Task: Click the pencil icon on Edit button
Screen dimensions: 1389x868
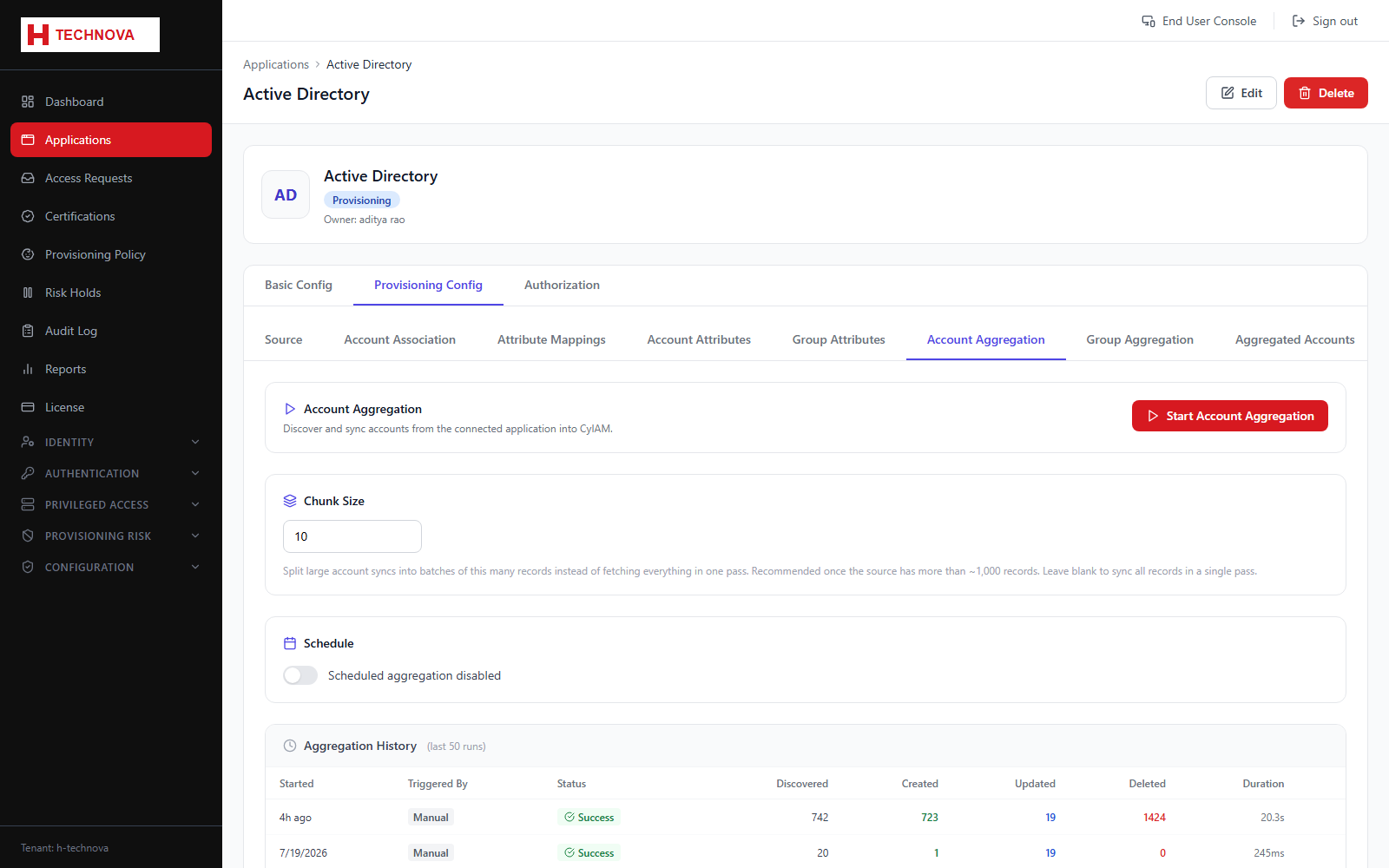Action: click(1228, 93)
